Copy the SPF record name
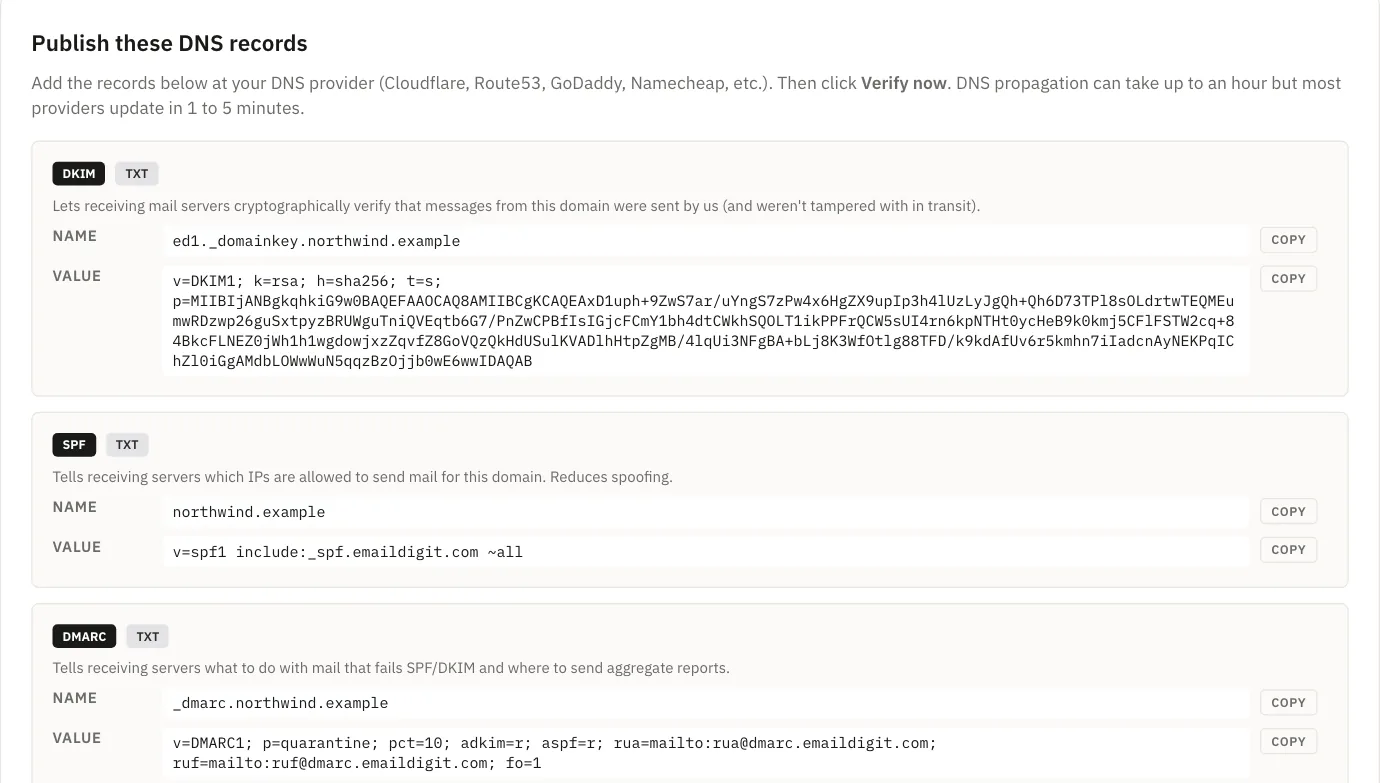Image resolution: width=1380 pixels, height=783 pixels. [1288, 512]
